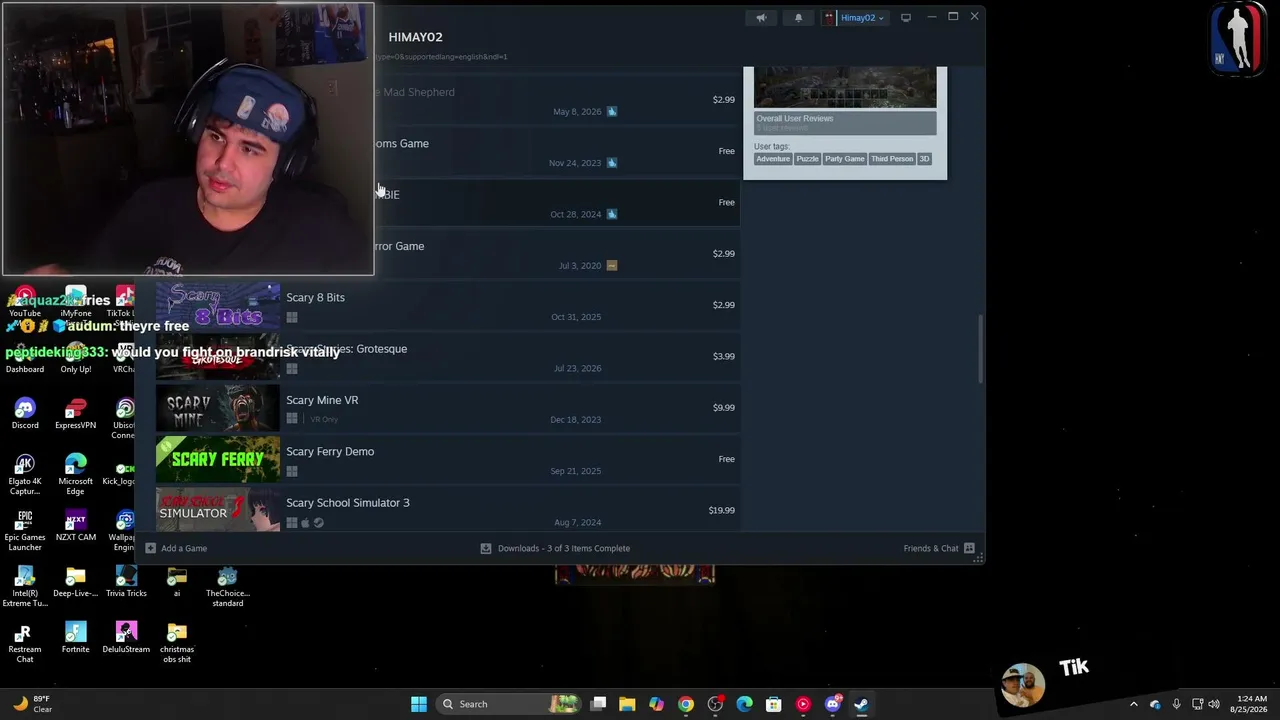Open Google Chrome from the taskbar

pos(685,704)
